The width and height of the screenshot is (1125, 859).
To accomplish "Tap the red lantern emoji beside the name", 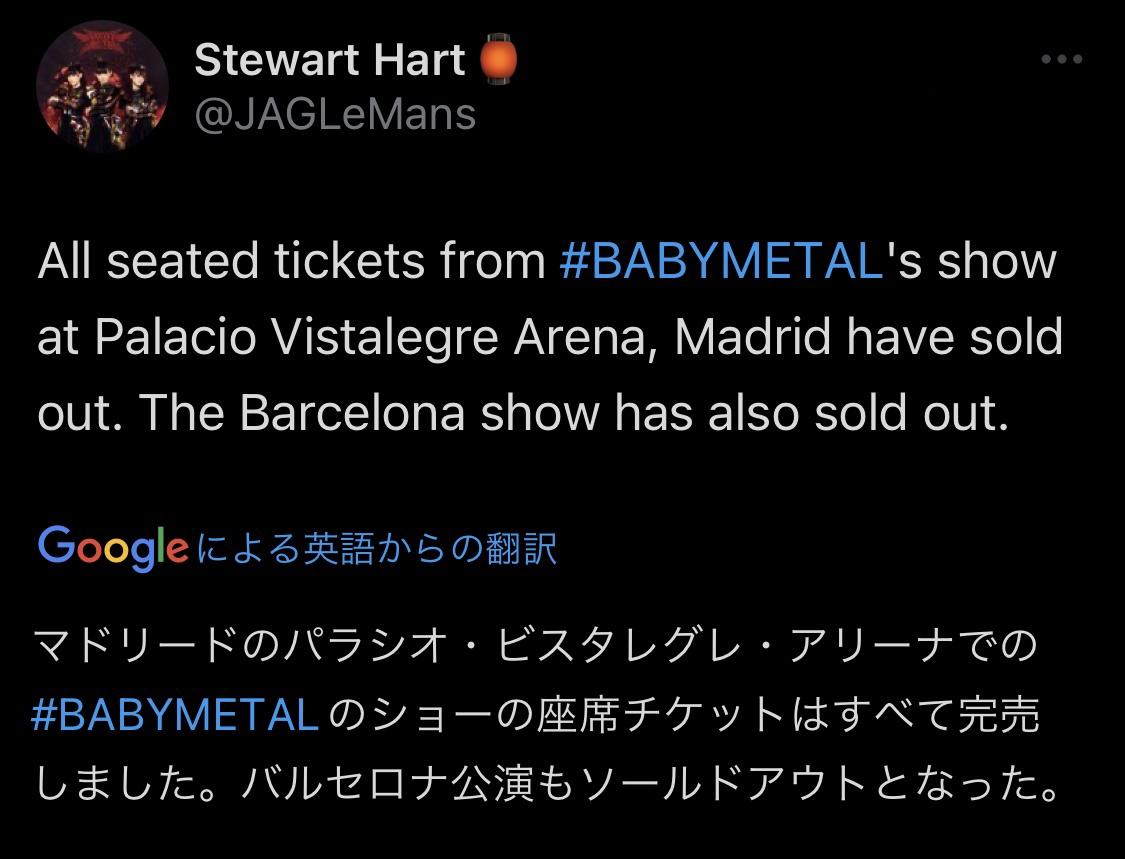I will [497, 59].
